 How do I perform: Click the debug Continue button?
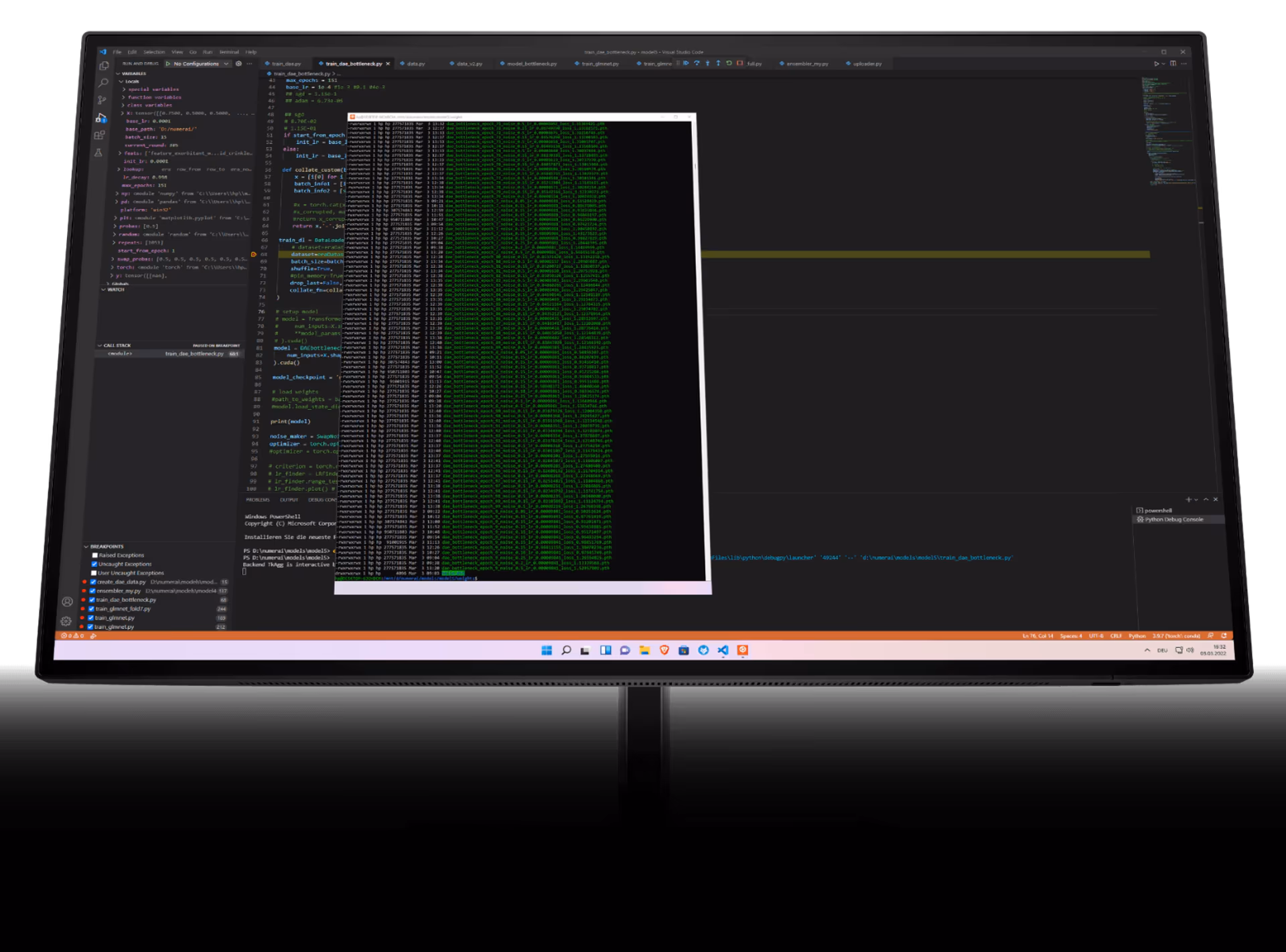click(686, 63)
